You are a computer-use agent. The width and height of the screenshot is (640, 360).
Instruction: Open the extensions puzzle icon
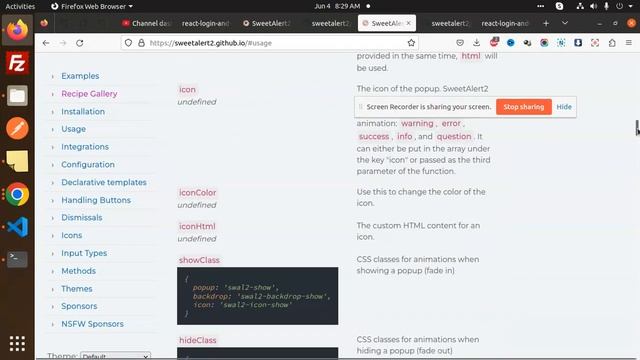pos(612,43)
